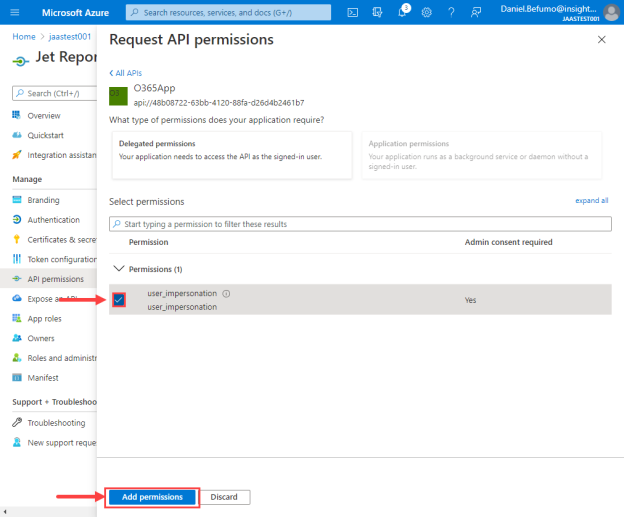Screen dimensions: 624x517
Task: Open the Manifest menu item
Action: 43,378
